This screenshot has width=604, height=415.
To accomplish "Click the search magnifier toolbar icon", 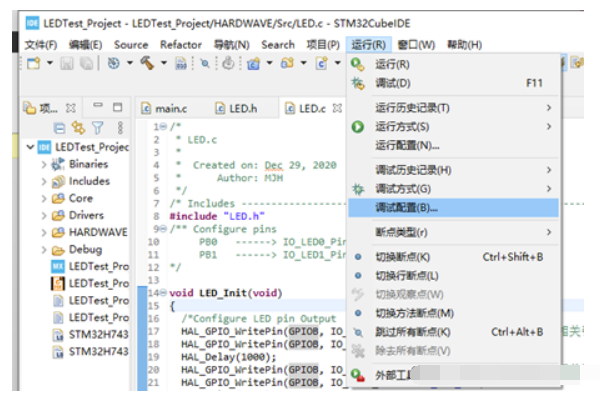I will pyautogui.click(x=205, y=64).
